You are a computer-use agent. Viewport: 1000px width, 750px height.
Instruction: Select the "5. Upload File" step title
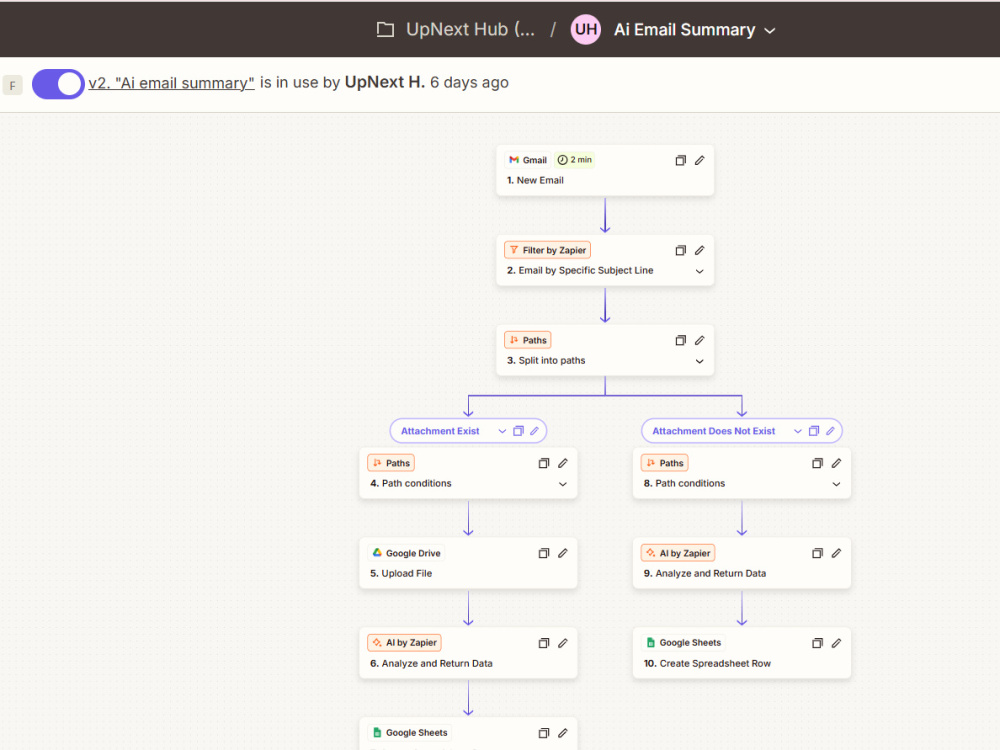click(x=401, y=573)
